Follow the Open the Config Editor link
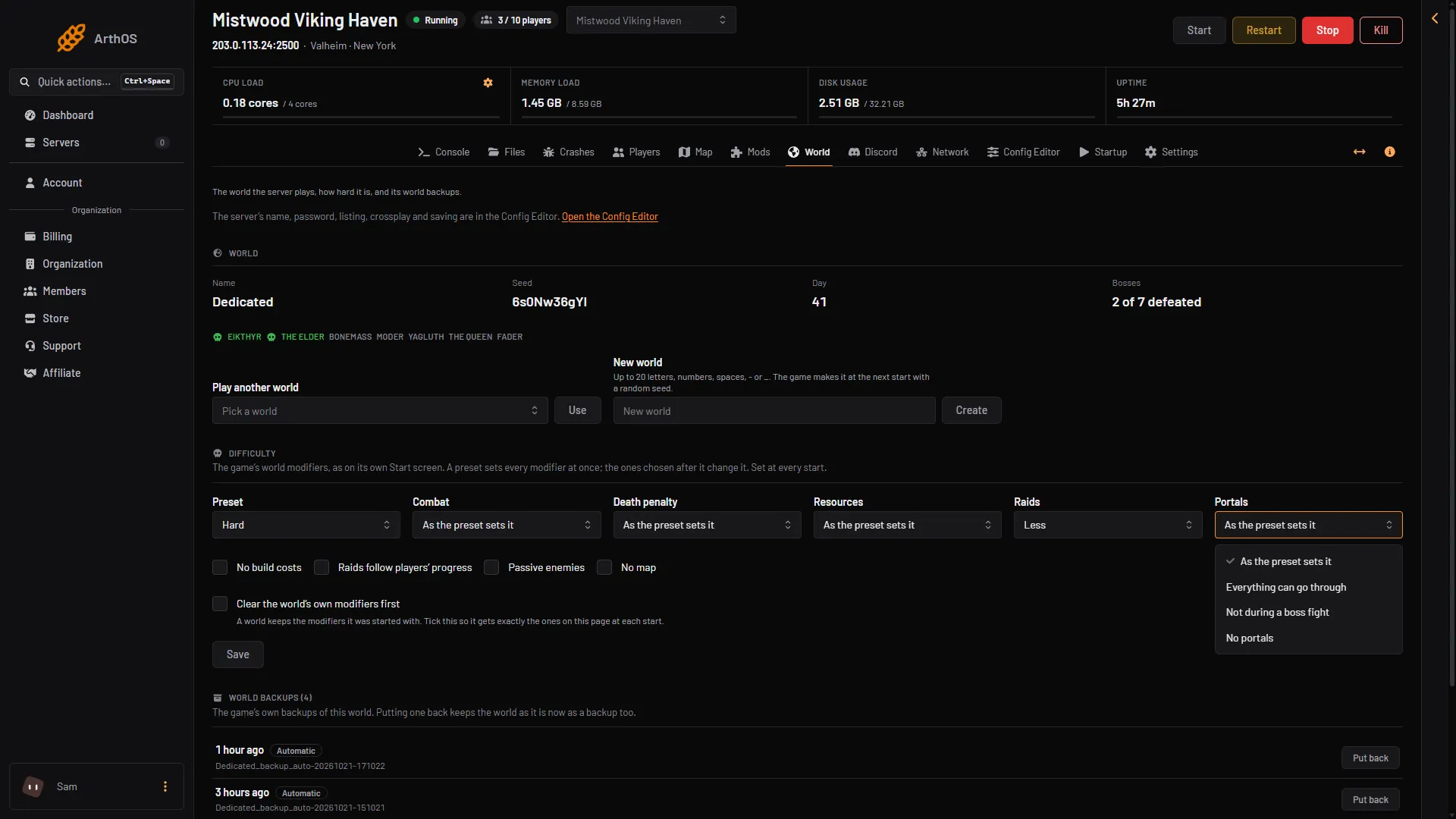The width and height of the screenshot is (1456, 819). pyautogui.click(x=610, y=217)
